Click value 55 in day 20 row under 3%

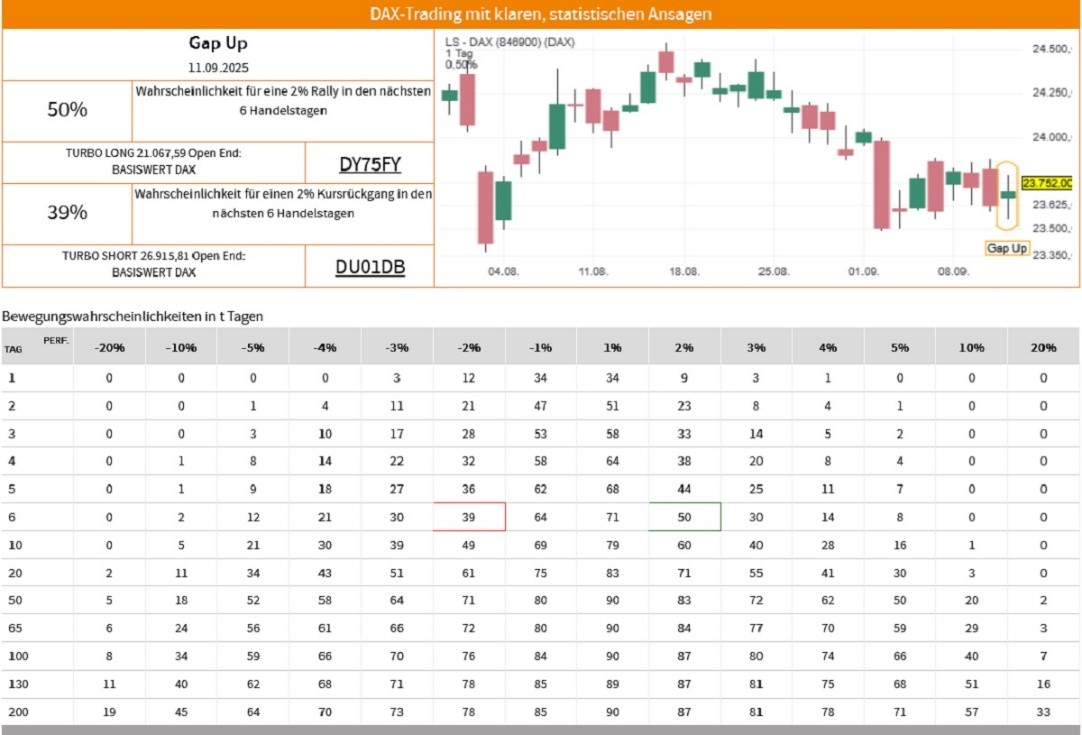[756, 573]
